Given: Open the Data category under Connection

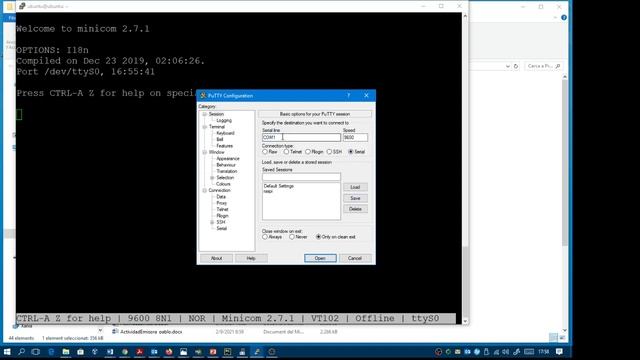Looking at the screenshot, I should point(221,197).
